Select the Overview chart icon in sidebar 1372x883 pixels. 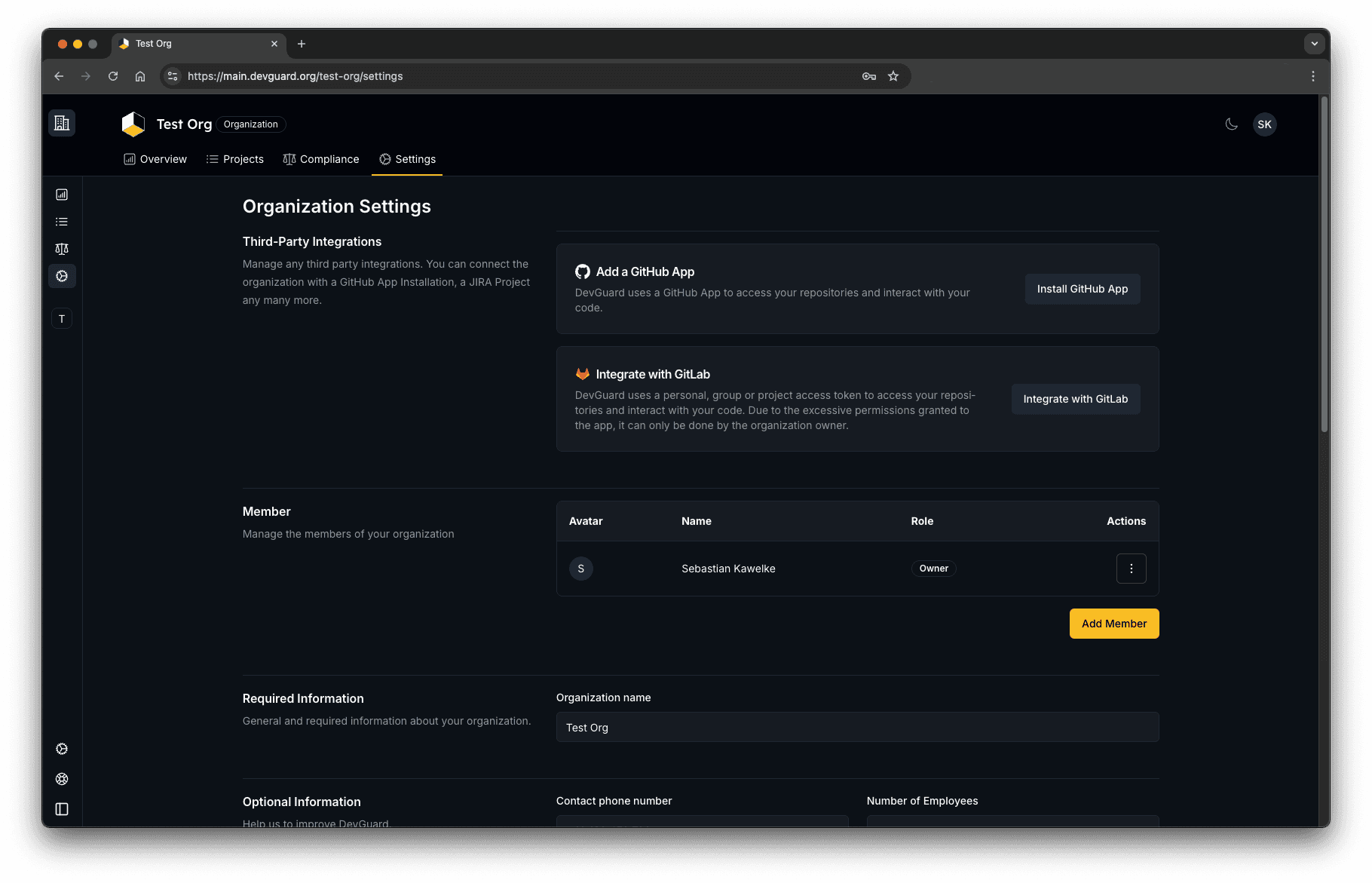61,194
